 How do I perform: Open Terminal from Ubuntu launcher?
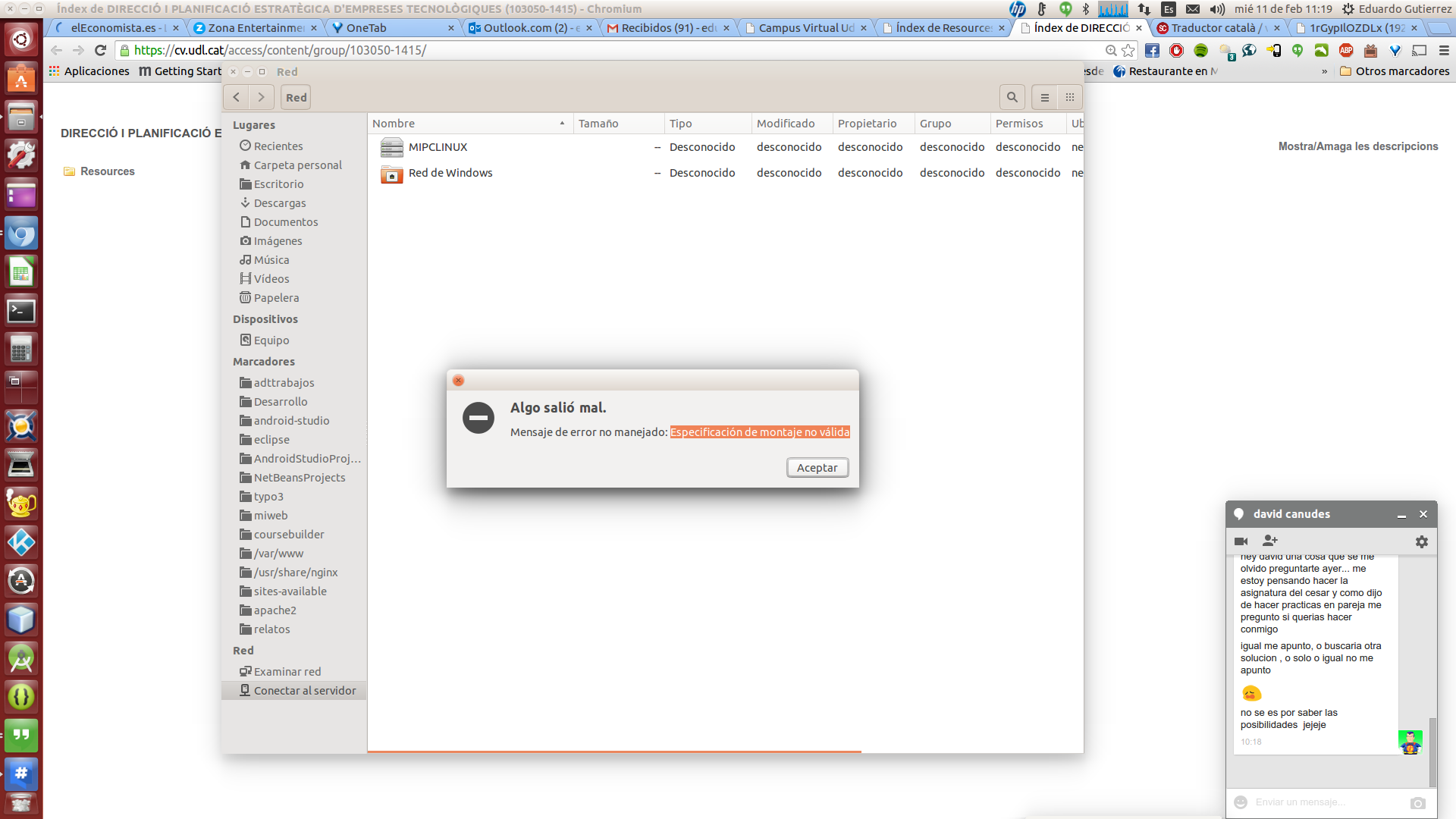(21, 311)
